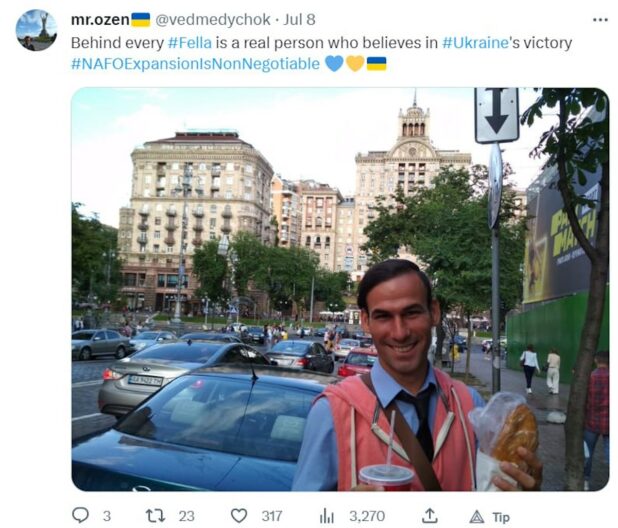Click the retweet arrows icon
The width and height of the screenshot is (618, 528).
tap(155, 516)
